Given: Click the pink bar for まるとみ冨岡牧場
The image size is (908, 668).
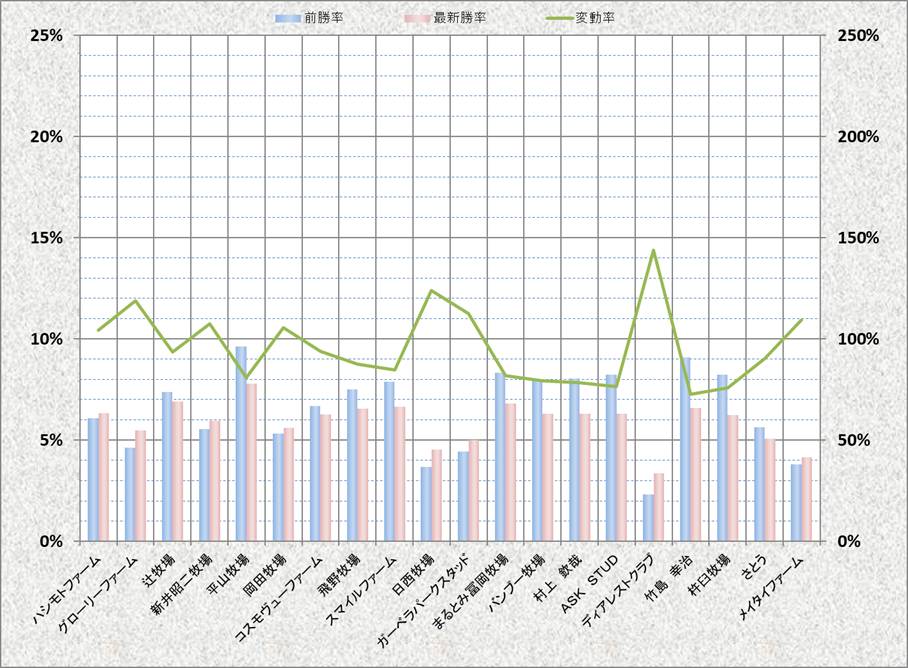Looking at the screenshot, I should [x=511, y=472].
